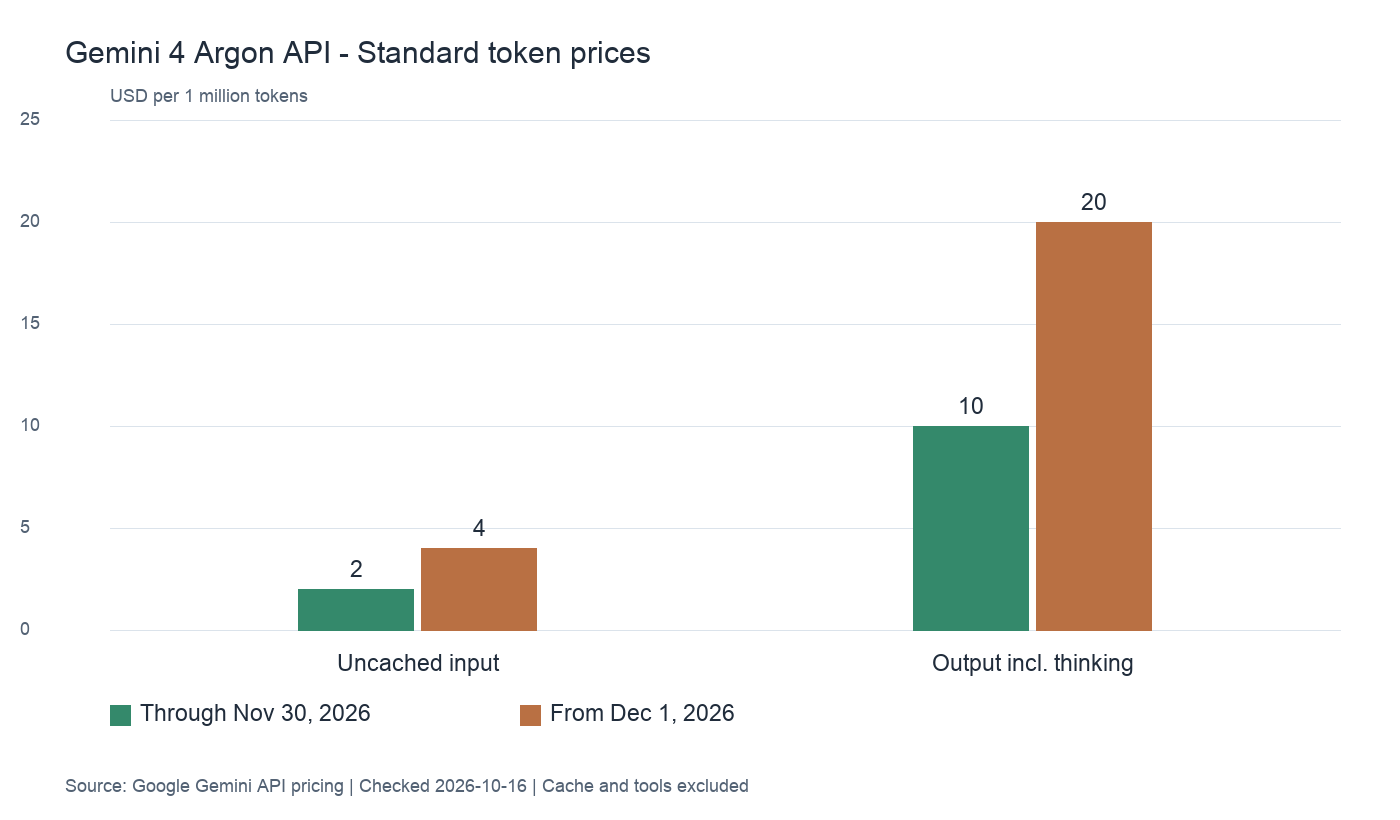Select the 'From Dec 1, 2026' legend label

642,714
